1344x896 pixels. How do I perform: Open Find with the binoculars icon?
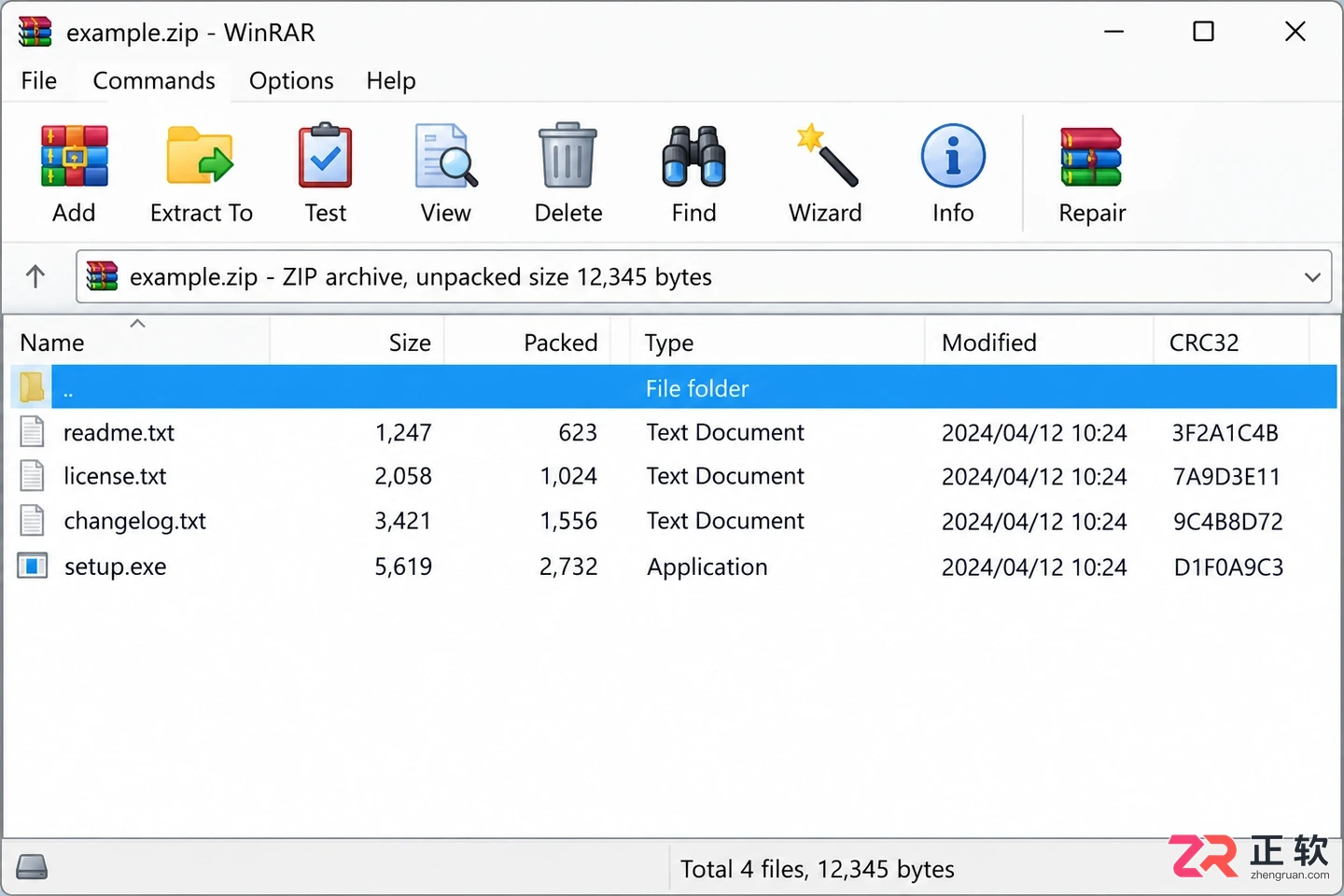coord(694,156)
